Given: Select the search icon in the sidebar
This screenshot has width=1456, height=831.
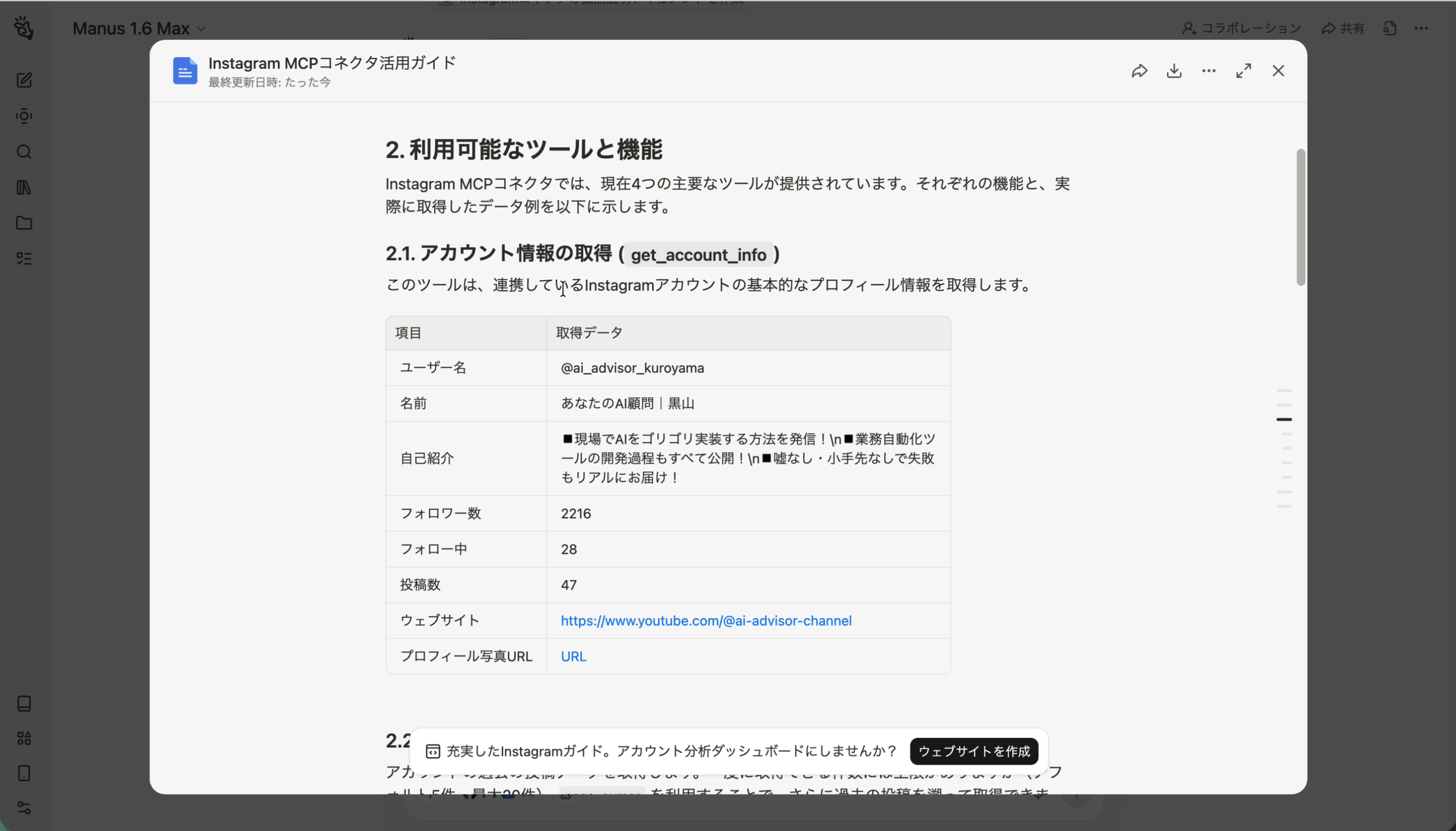Looking at the screenshot, I should (23, 152).
